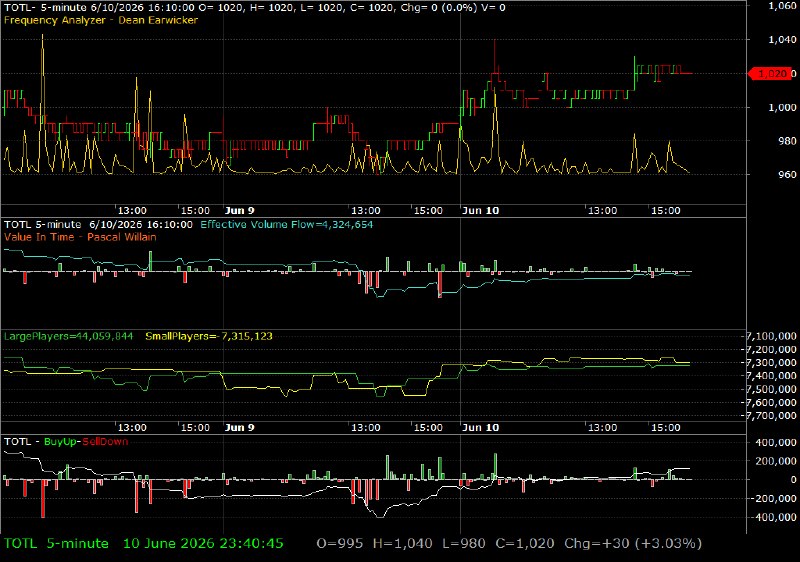Click the 1,000 price axis label

[782, 107]
